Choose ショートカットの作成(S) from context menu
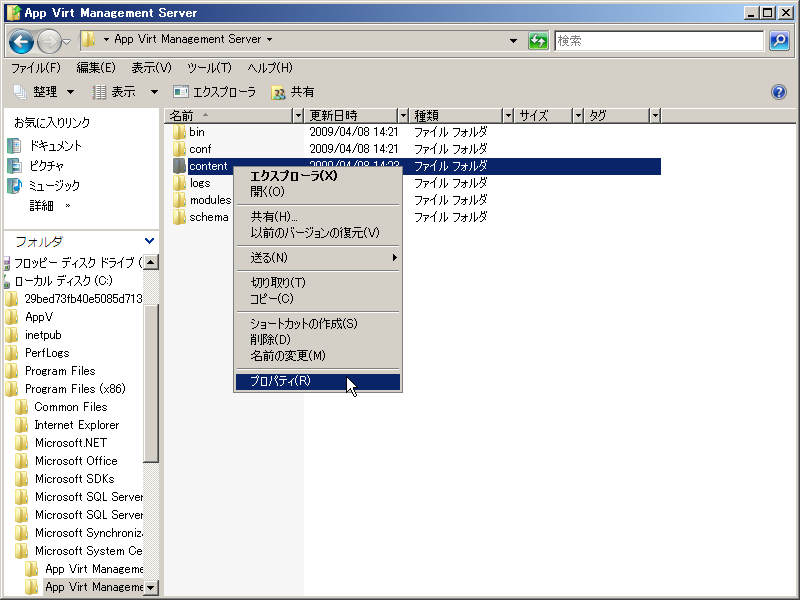The image size is (800, 600). (318, 323)
